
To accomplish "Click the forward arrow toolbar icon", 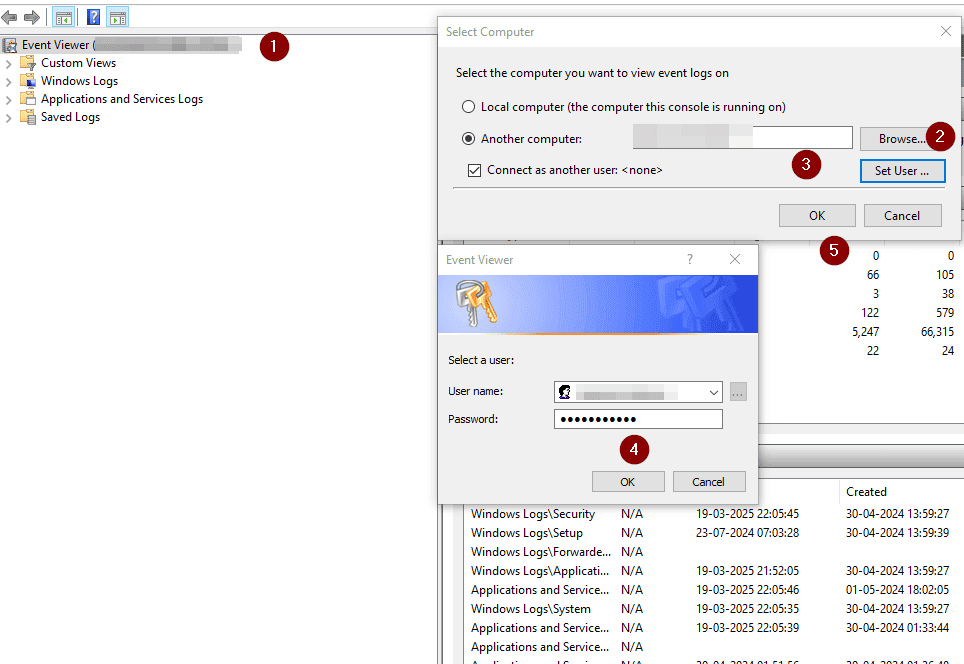I will [31, 17].
